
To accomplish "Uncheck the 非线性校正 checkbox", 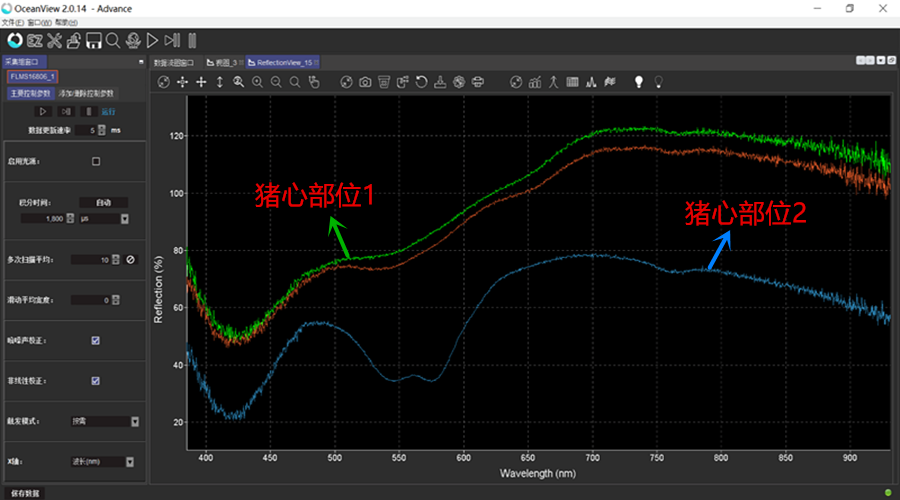I will 96,380.
